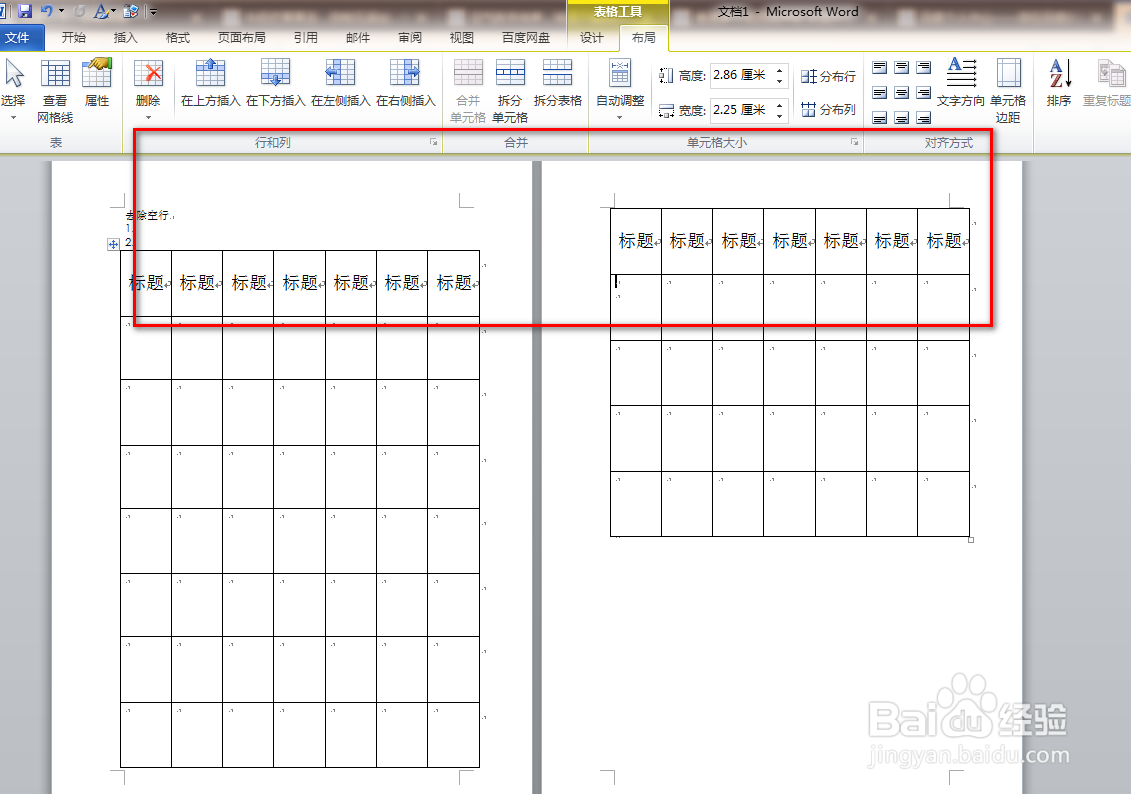Align cell text bottom left

click(x=879, y=118)
